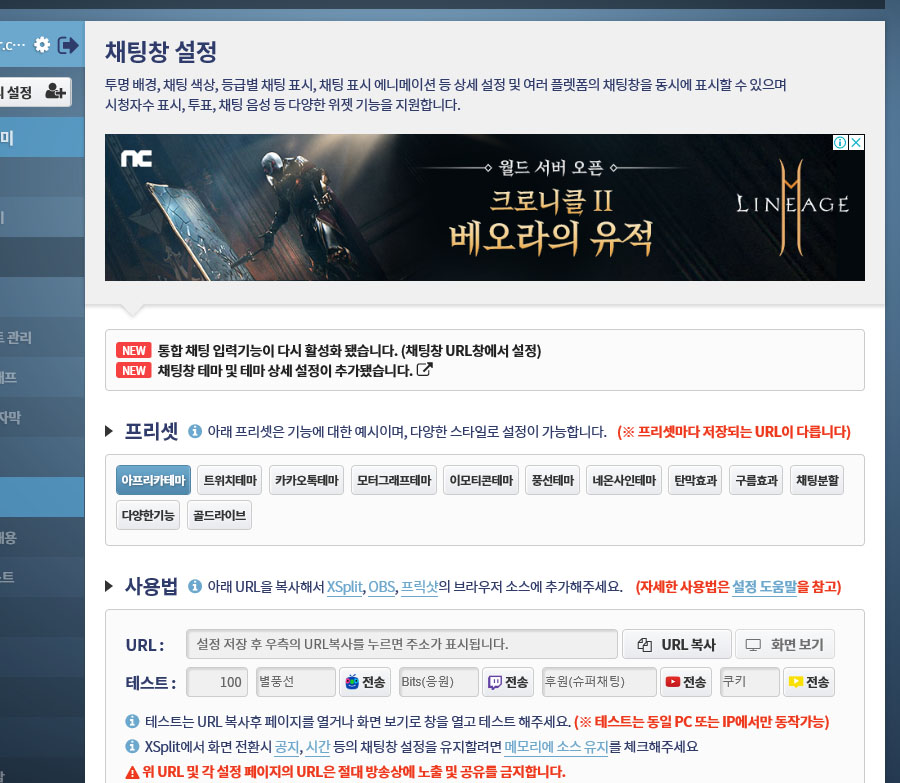Click the ad info icon on banner

(x=841, y=143)
